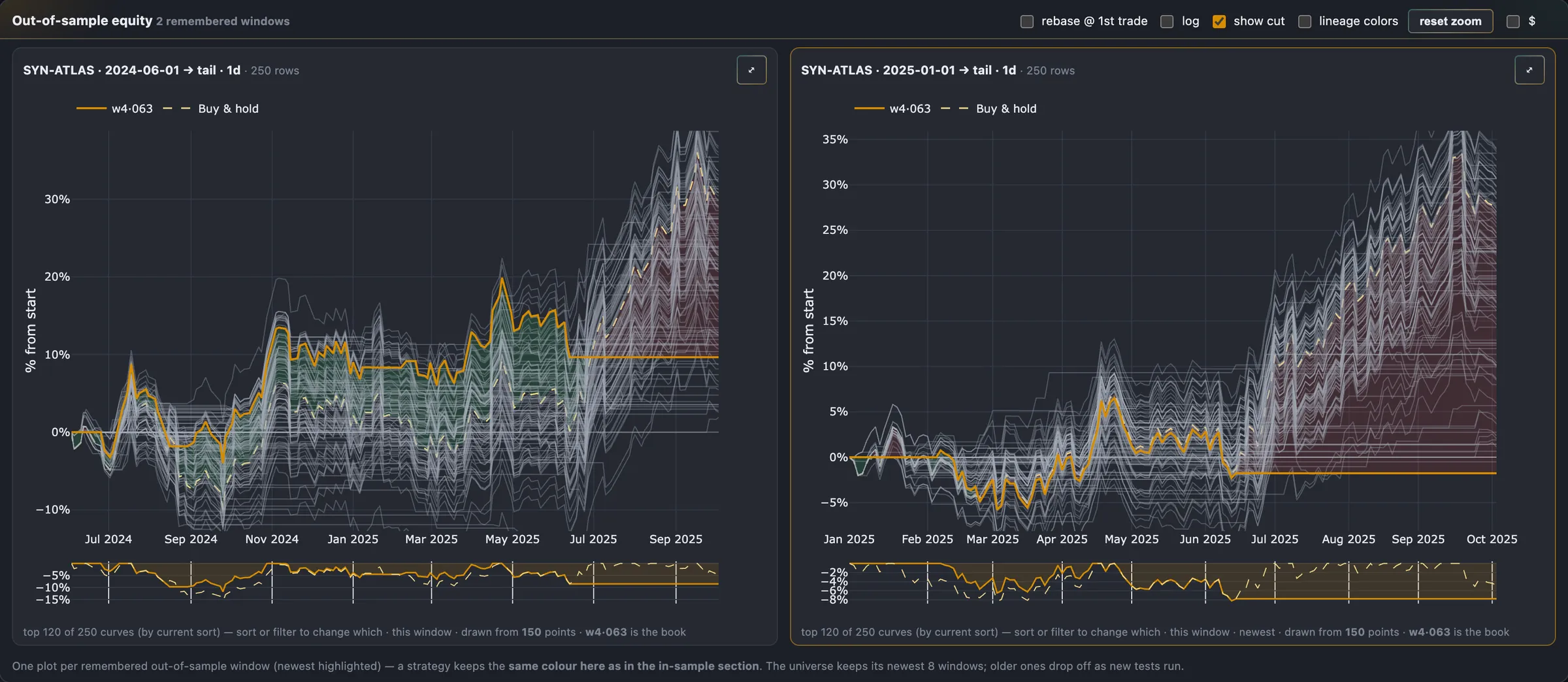Viewport: 1568px width, 682px height.
Task: Expand the 2024-06-01 window chart
Action: (x=751, y=70)
